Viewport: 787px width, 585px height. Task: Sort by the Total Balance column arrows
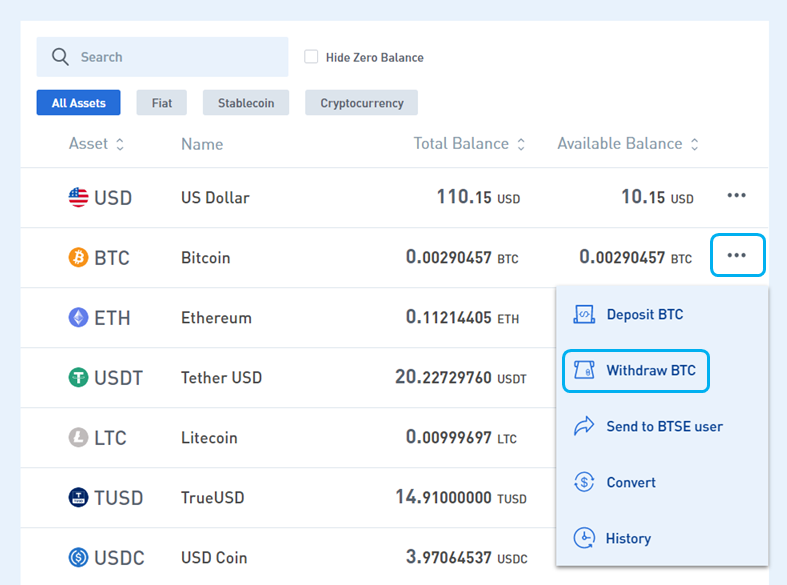(x=521, y=144)
